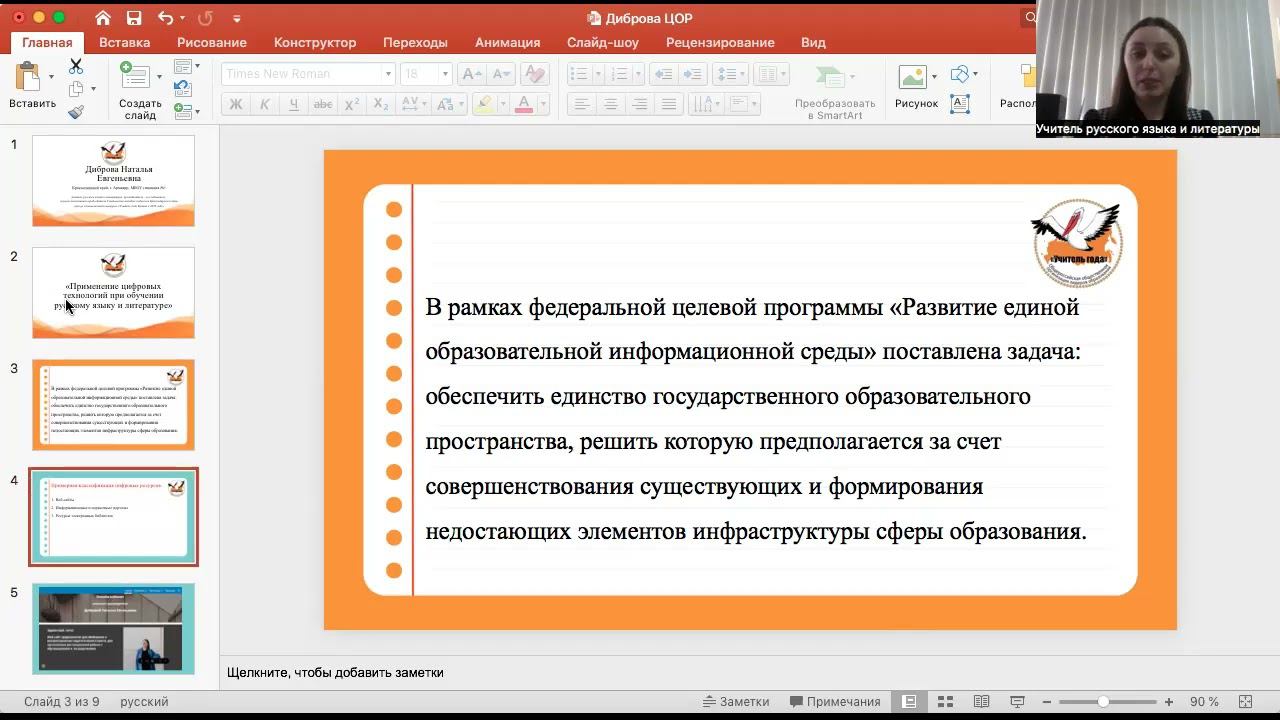
Task: Decrease the list indent level
Action: [662, 74]
